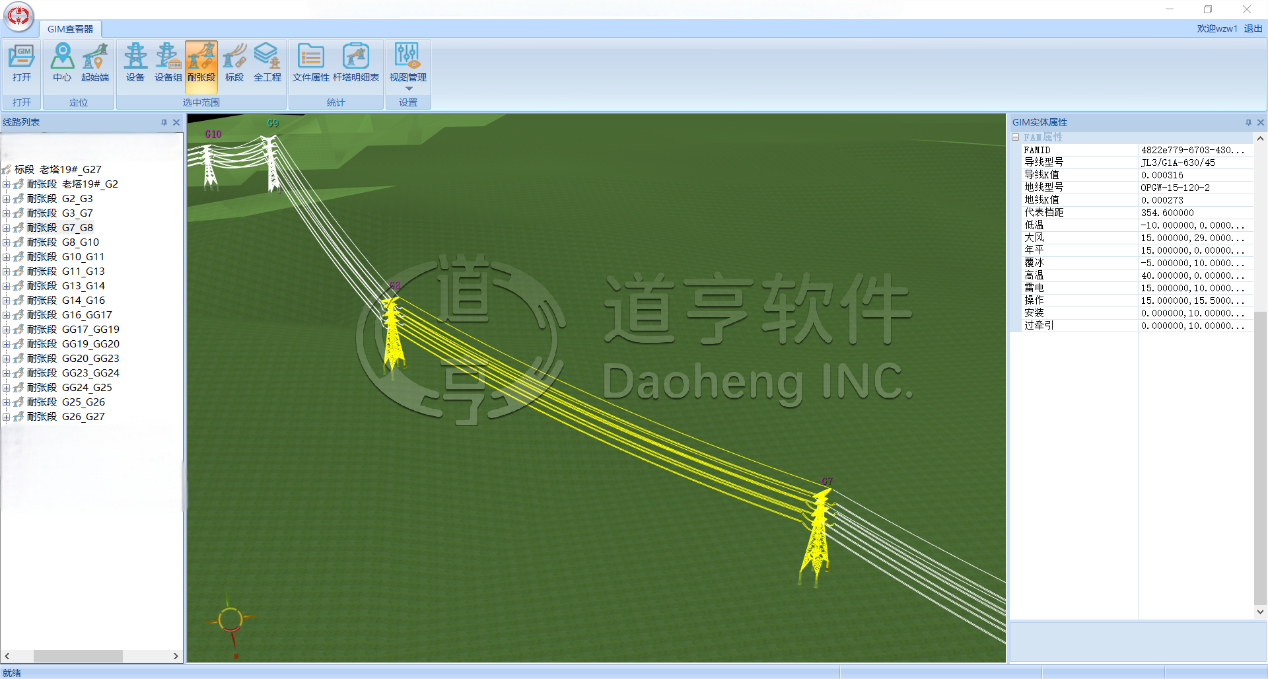Expand the 老塔19#_G2 tension section
Viewport: 1268px width, 679px height.
(x=7, y=184)
